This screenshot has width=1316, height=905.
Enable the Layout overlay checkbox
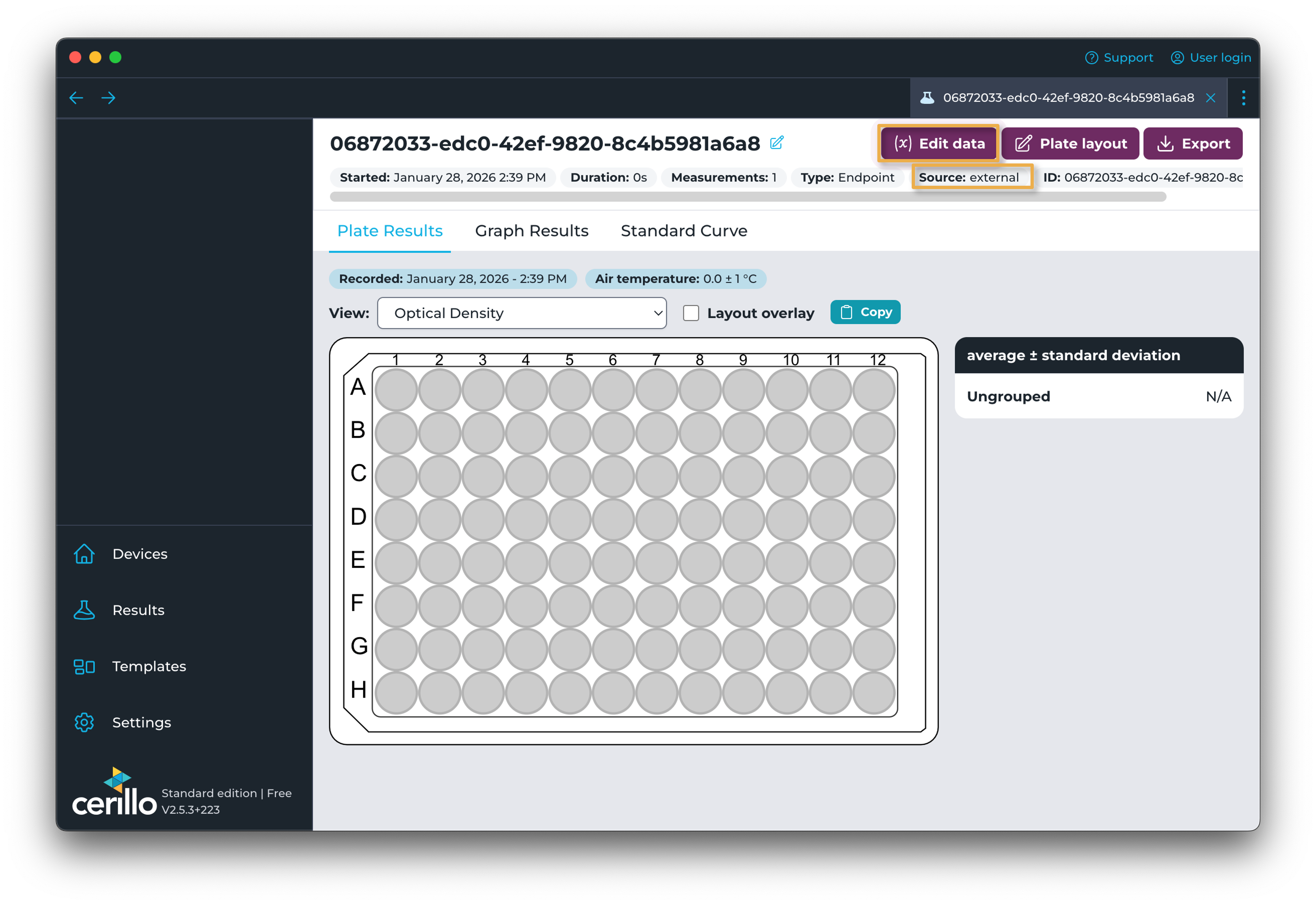(691, 313)
